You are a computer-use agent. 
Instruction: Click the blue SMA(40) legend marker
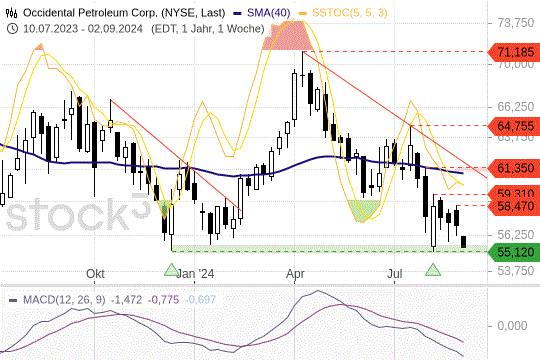tap(237, 13)
